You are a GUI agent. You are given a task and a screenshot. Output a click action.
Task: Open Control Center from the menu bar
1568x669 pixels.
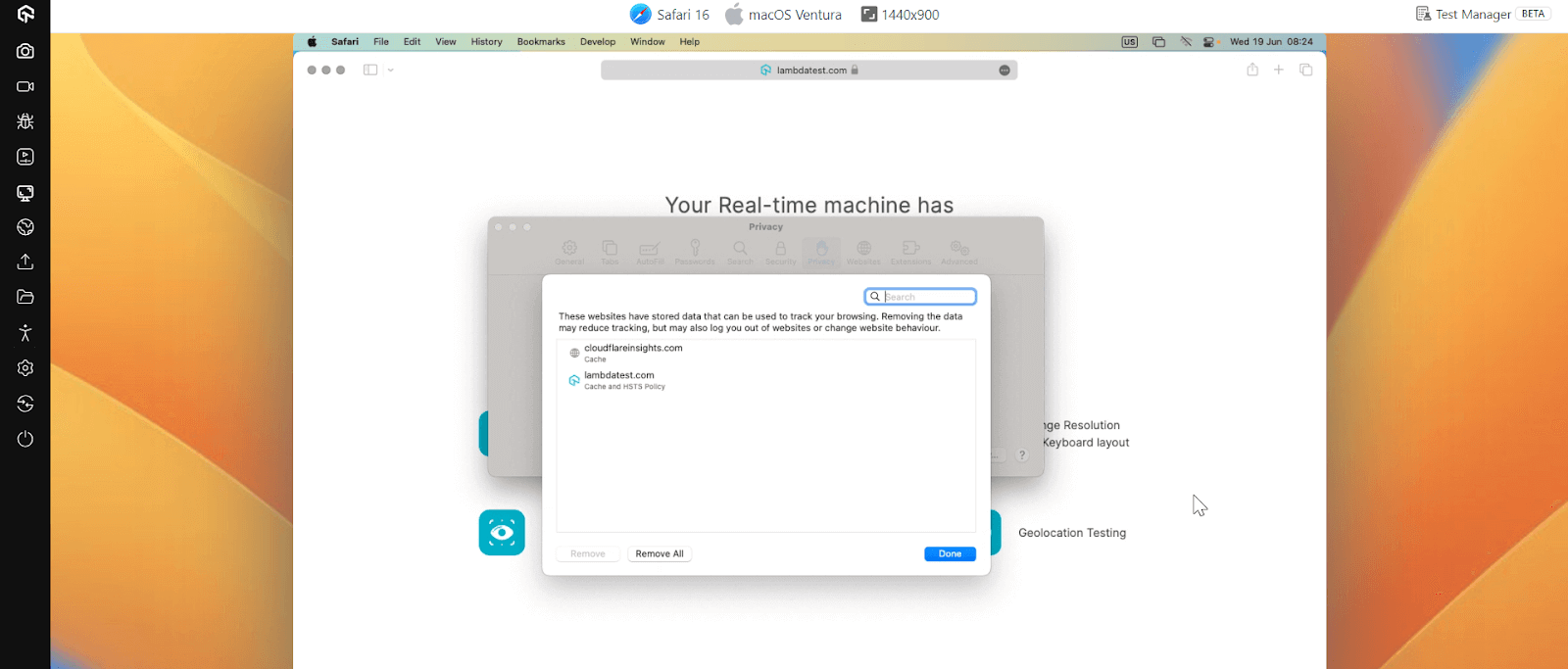click(1209, 42)
